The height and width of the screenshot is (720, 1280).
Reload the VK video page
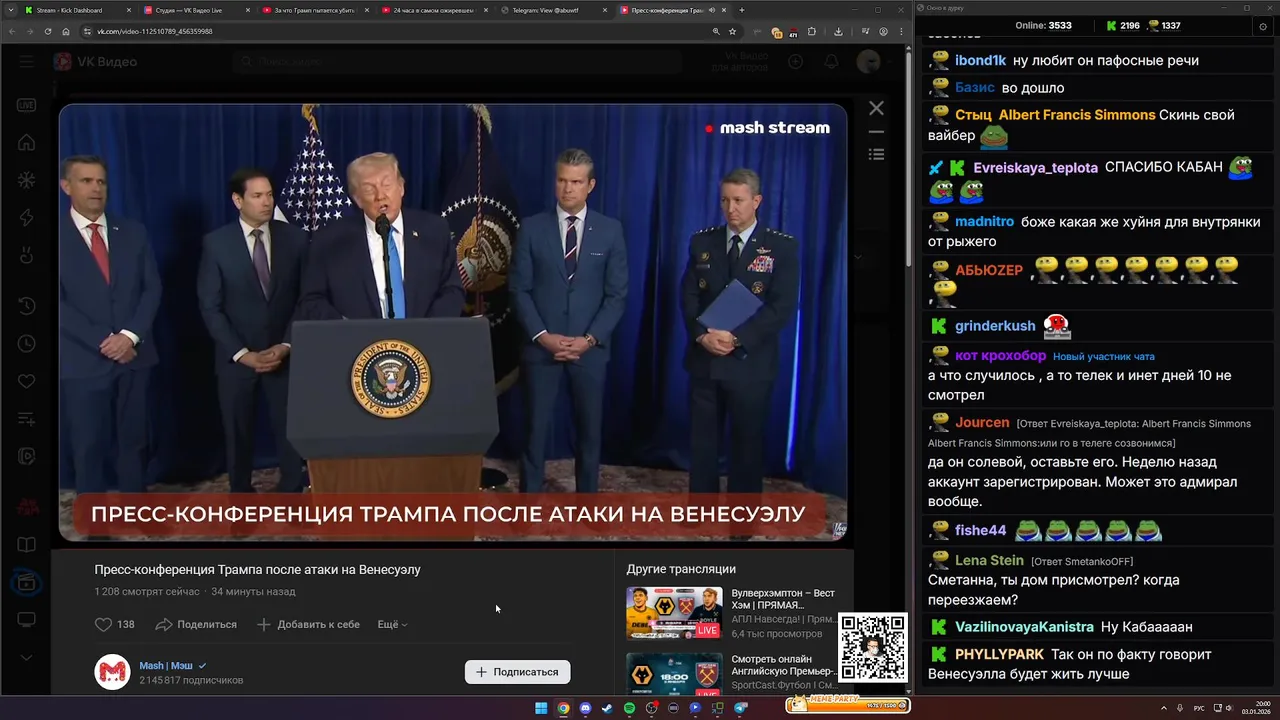48,31
